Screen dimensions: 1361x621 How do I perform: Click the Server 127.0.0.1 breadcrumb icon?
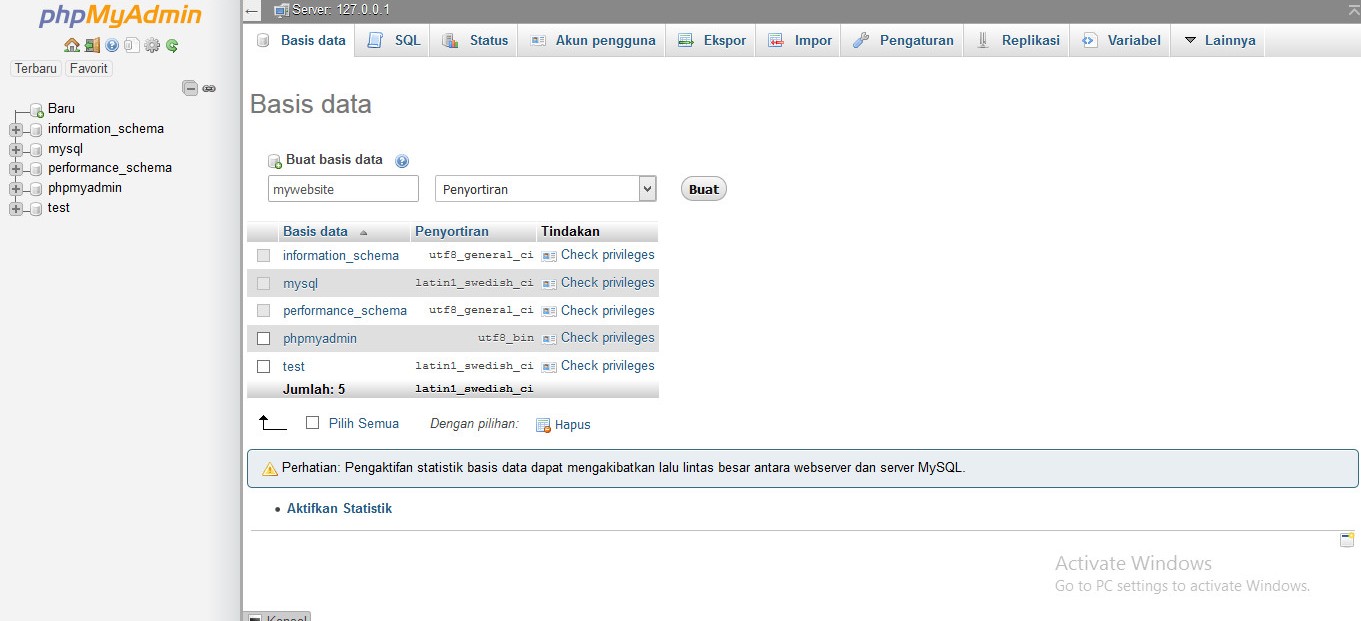point(281,10)
